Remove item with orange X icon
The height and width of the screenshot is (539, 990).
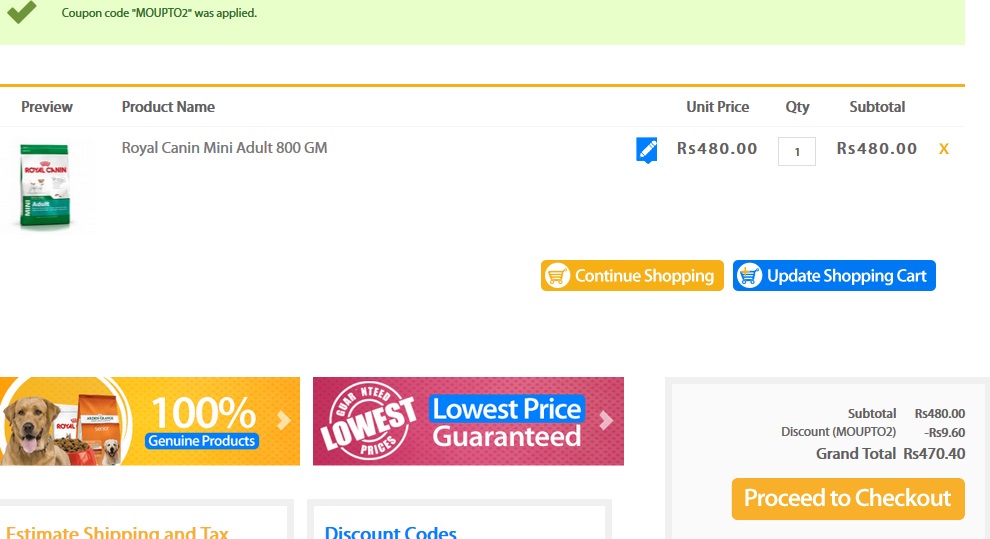(943, 149)
